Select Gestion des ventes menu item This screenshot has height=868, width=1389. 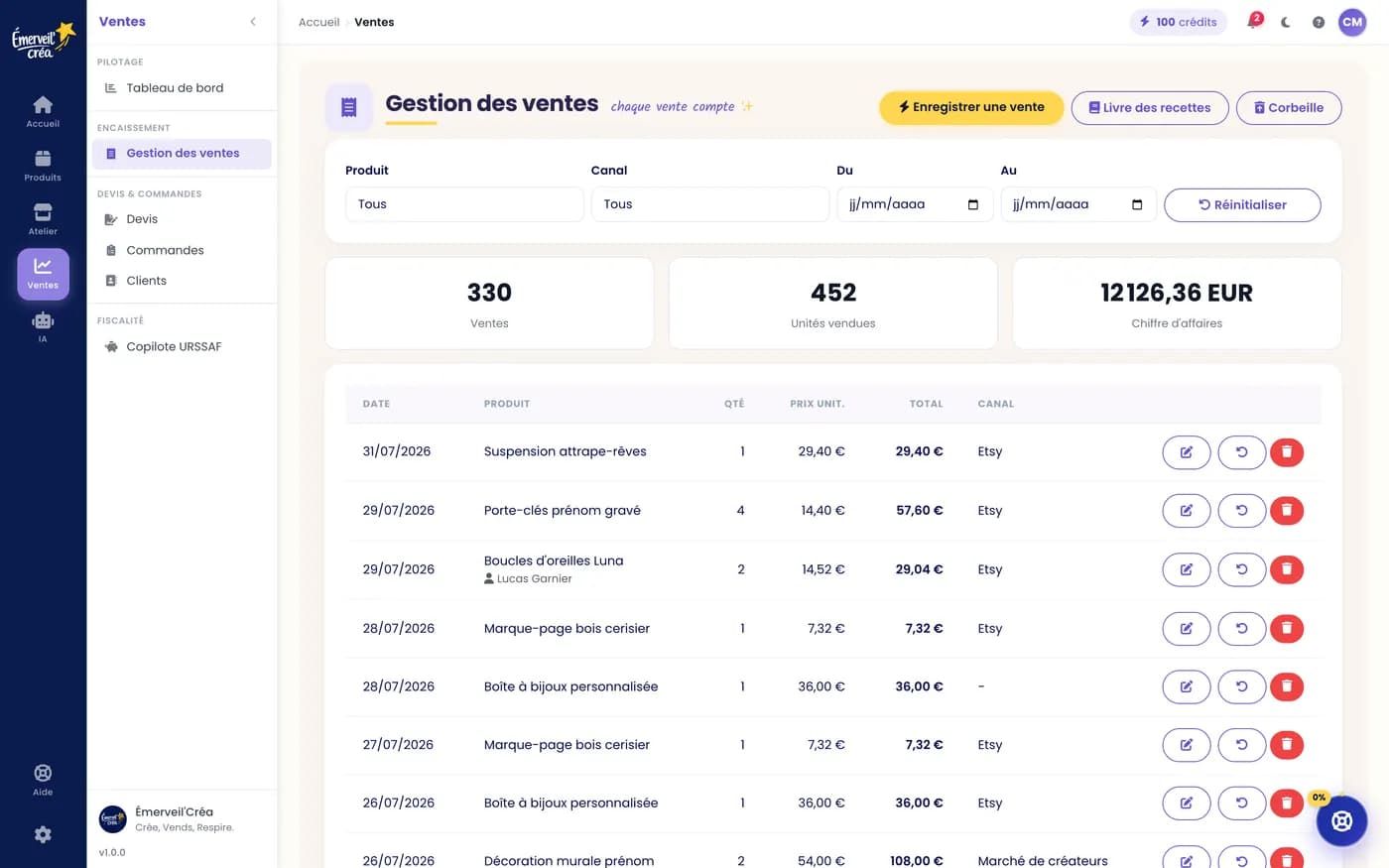(x=182, y=154)
